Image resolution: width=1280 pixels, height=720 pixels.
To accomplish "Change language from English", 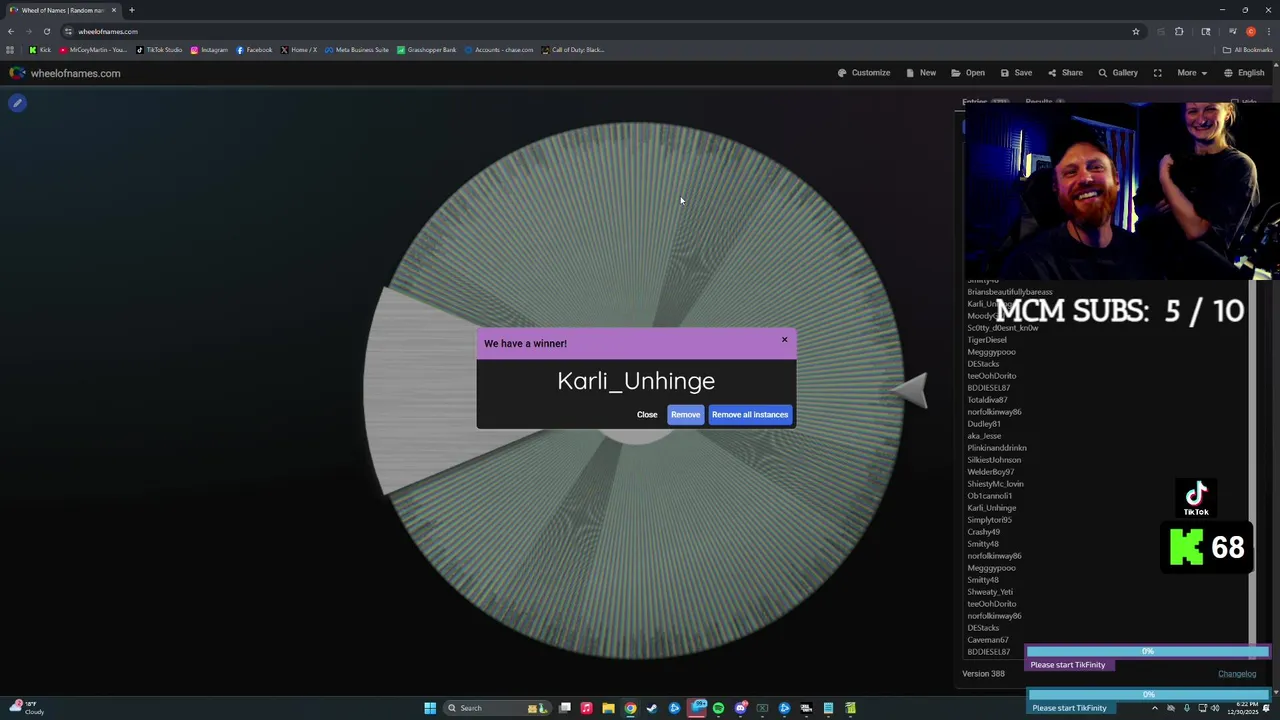I will point(1244,73).
